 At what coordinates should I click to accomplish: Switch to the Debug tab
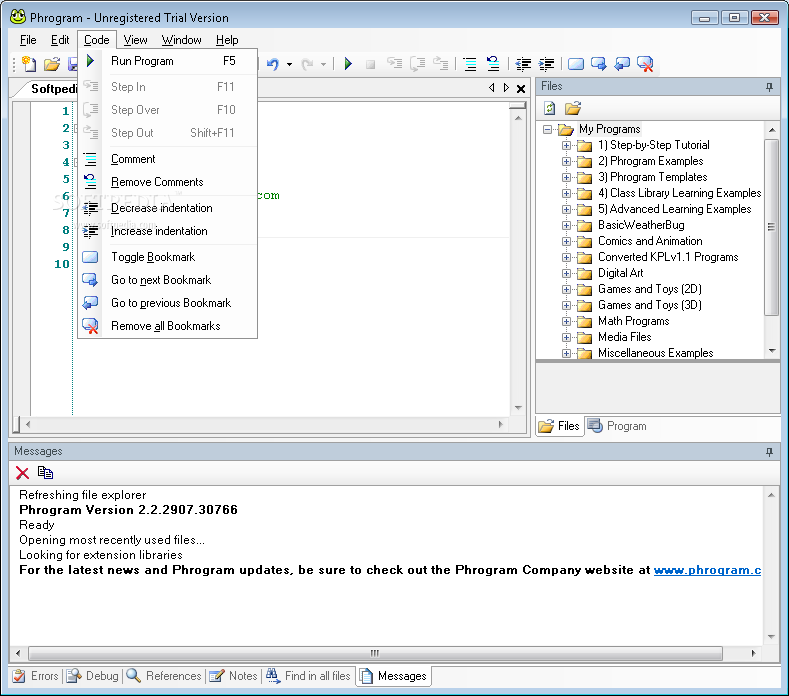pyautogui.click(x=93, y=676)
